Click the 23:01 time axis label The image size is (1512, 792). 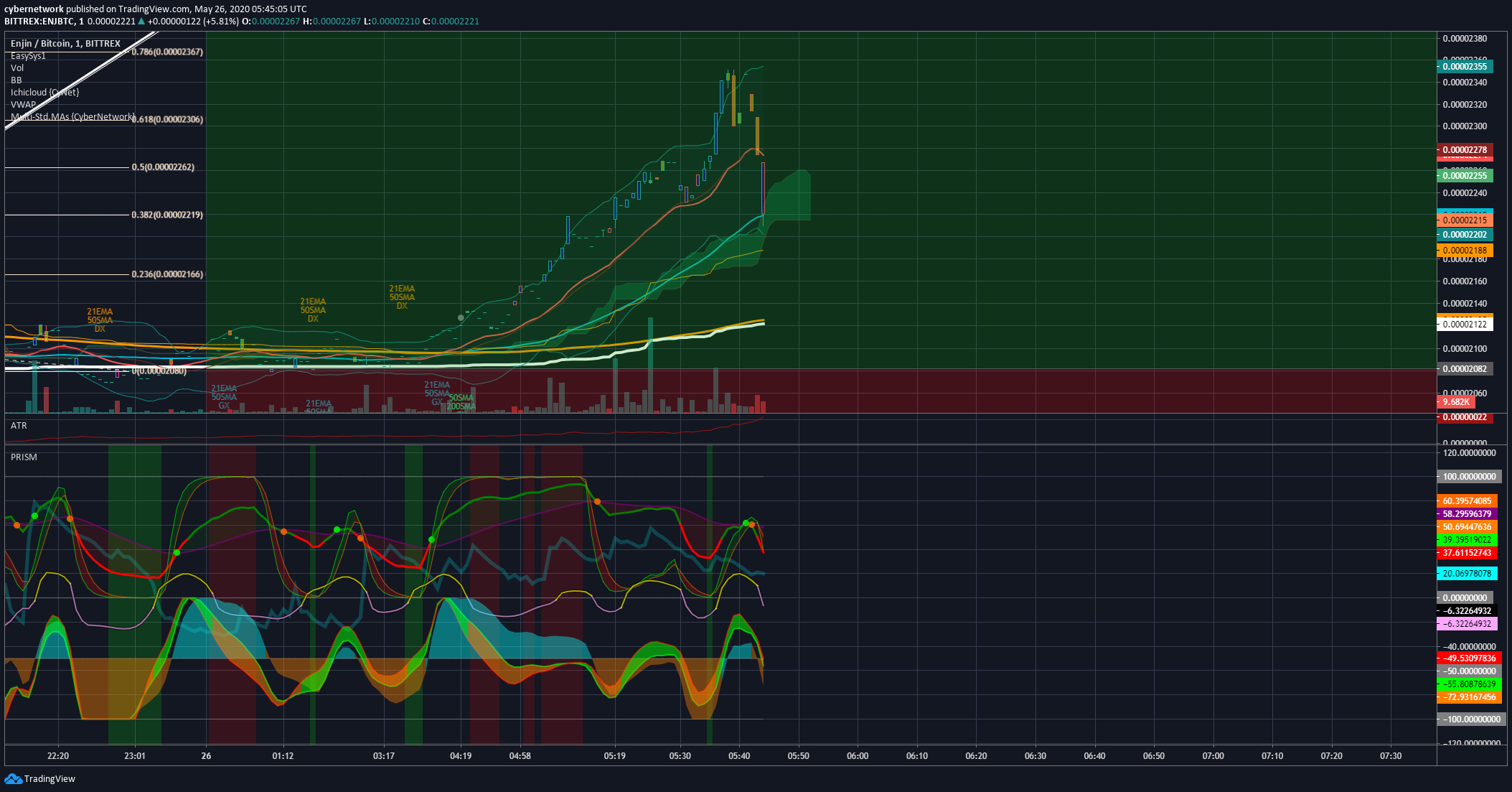pyautogui.click(x=134, y=756)
